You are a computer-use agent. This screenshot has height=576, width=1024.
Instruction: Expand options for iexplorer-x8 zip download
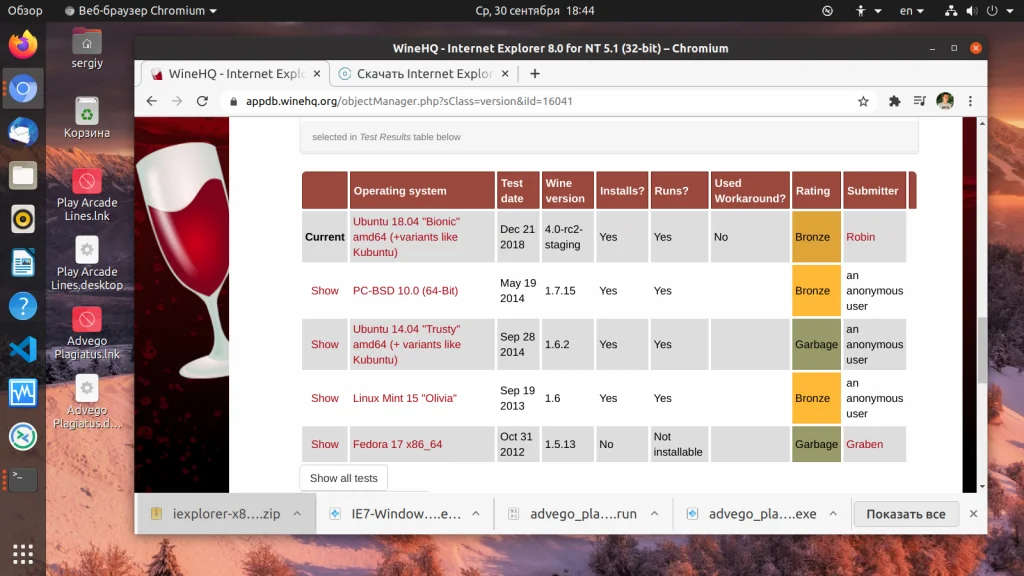297,514
